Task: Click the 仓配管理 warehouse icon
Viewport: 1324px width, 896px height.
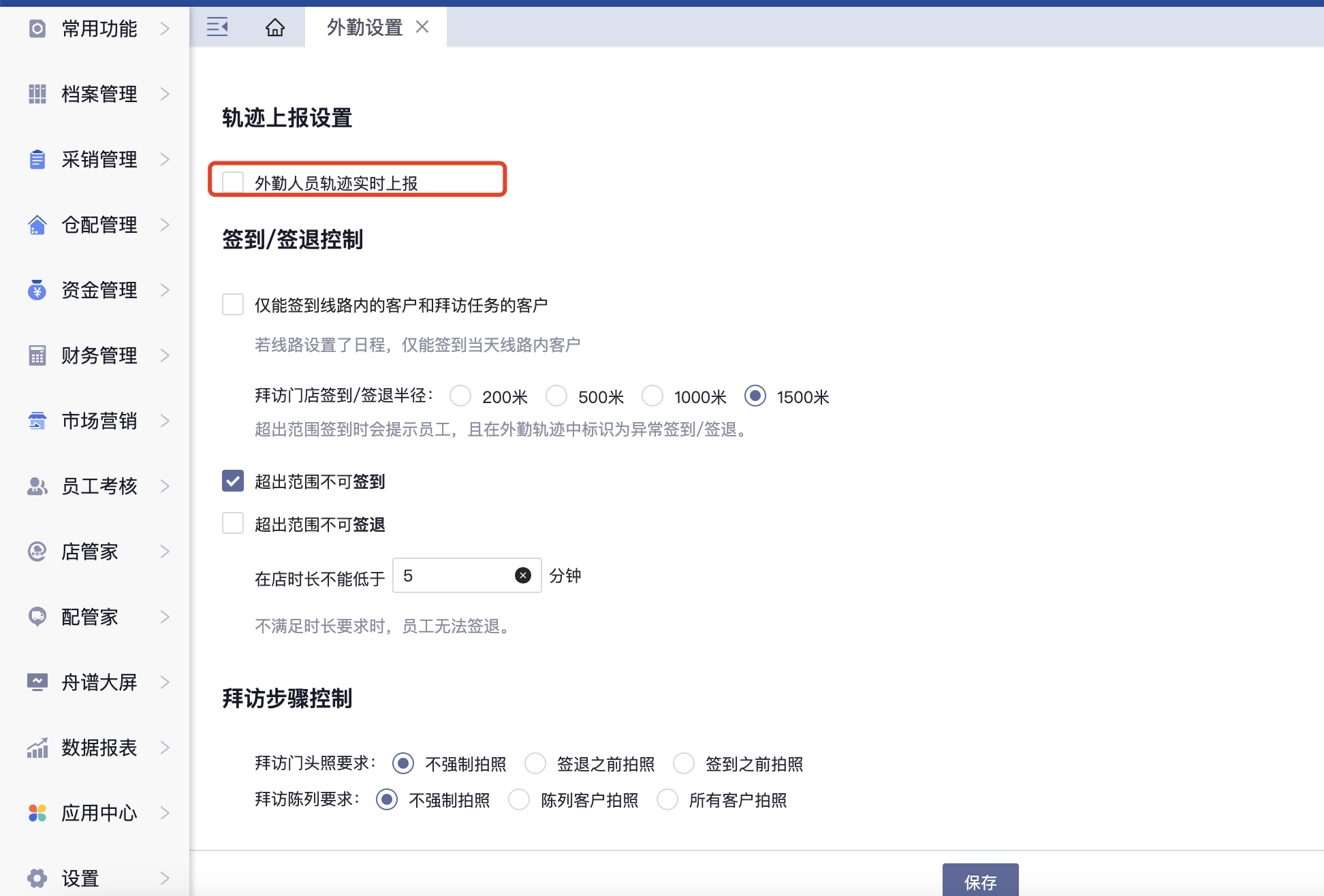Action: tap(37, 225)
